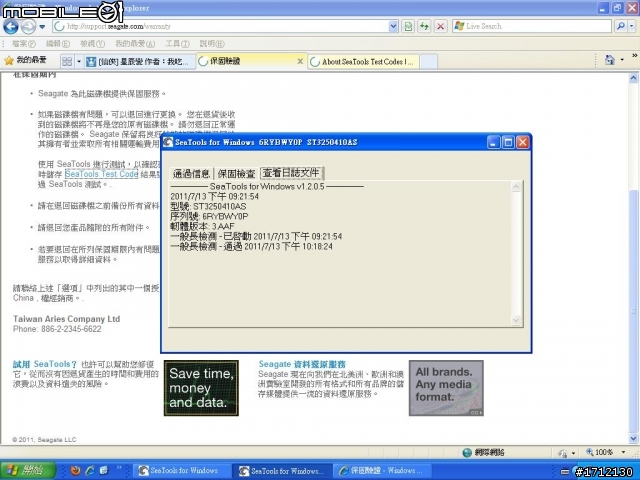Click the compatibility view page icon
This screenshot has height=480, width=640.
point(408,27)
